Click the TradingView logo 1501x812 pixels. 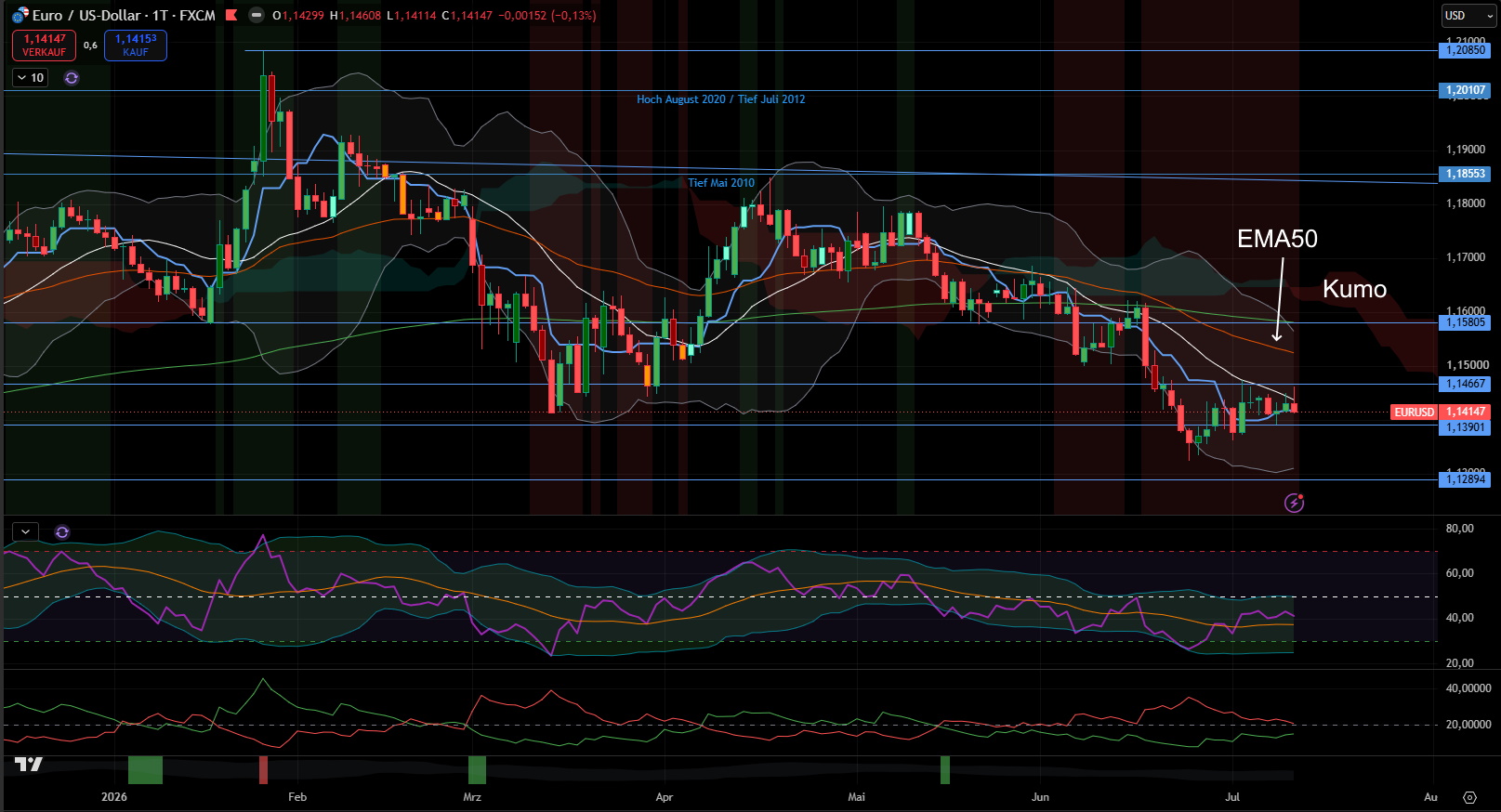[29, 764]
